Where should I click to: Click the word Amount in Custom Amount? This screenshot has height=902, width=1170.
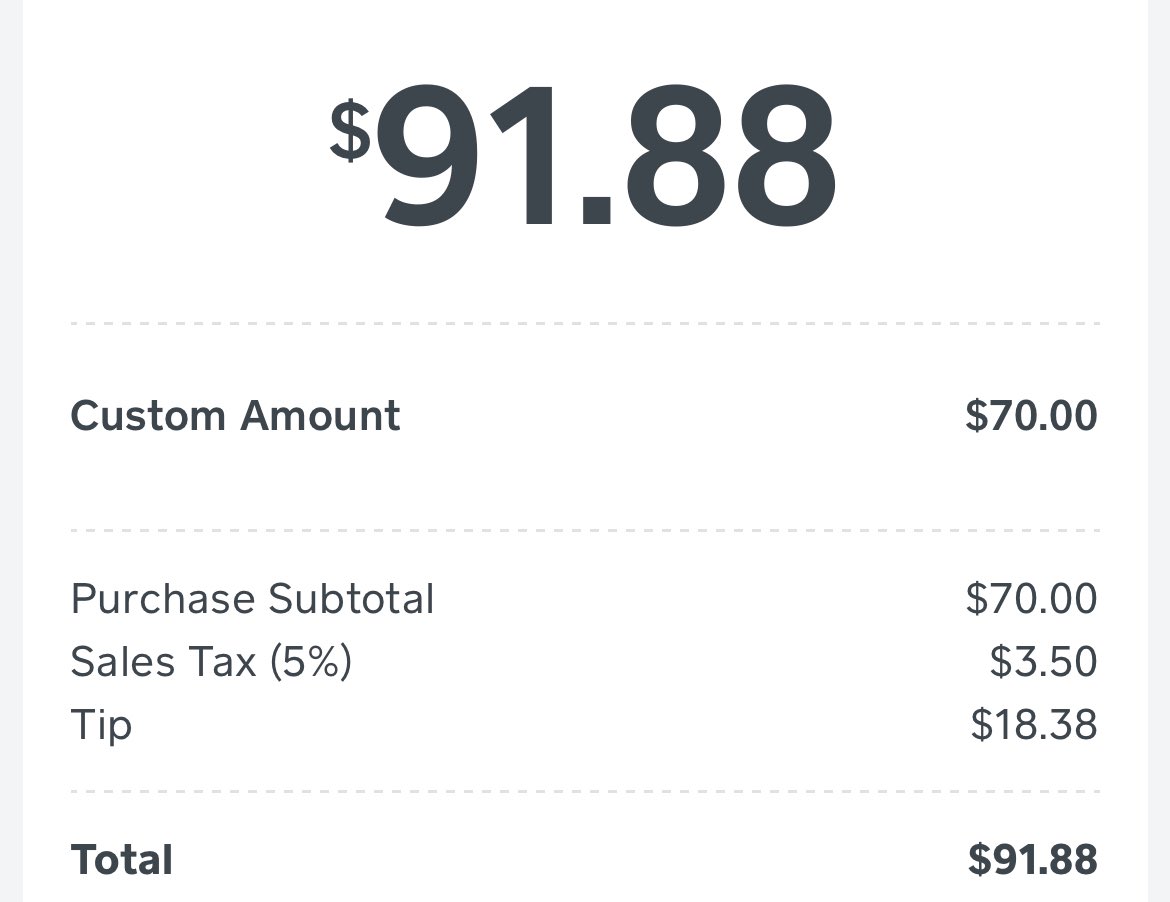coord(320,416)
